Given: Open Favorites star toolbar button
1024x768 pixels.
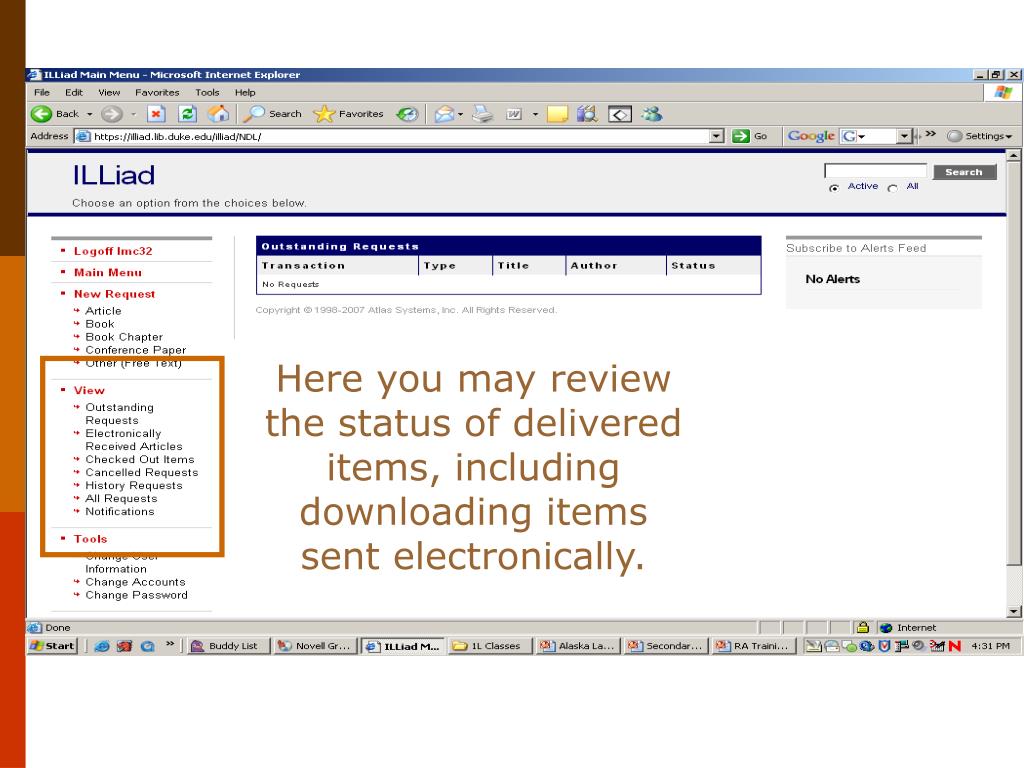Looking at the screenshot, I should click(x=348, y=114).
